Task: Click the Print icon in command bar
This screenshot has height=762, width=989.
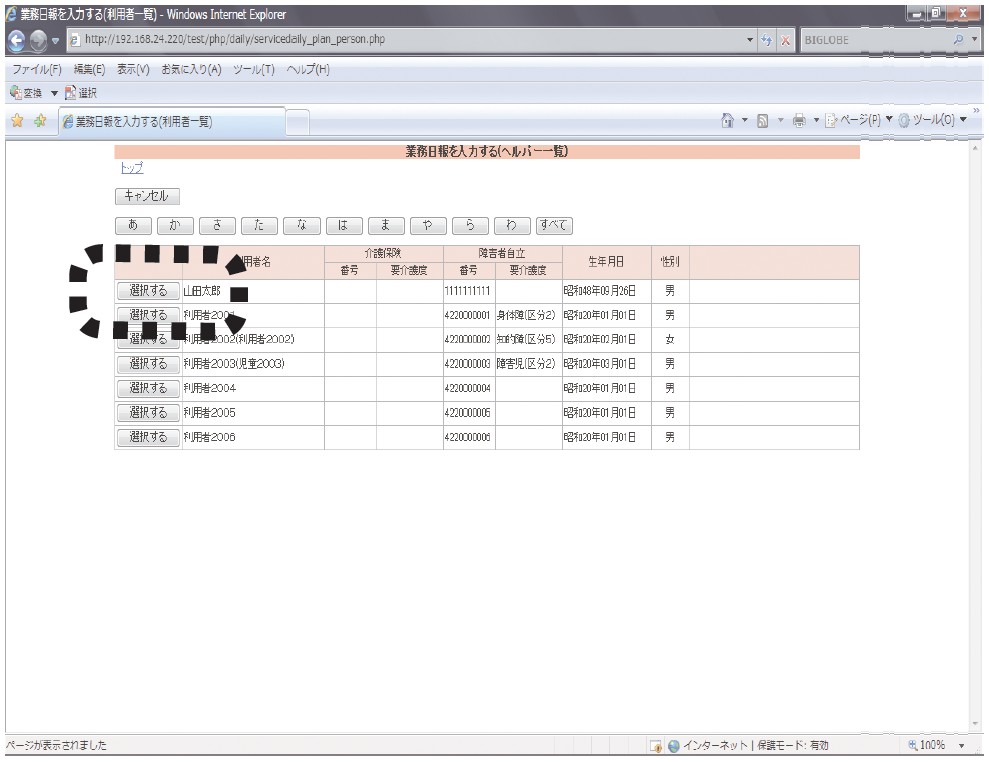Action: coord(799,120)
